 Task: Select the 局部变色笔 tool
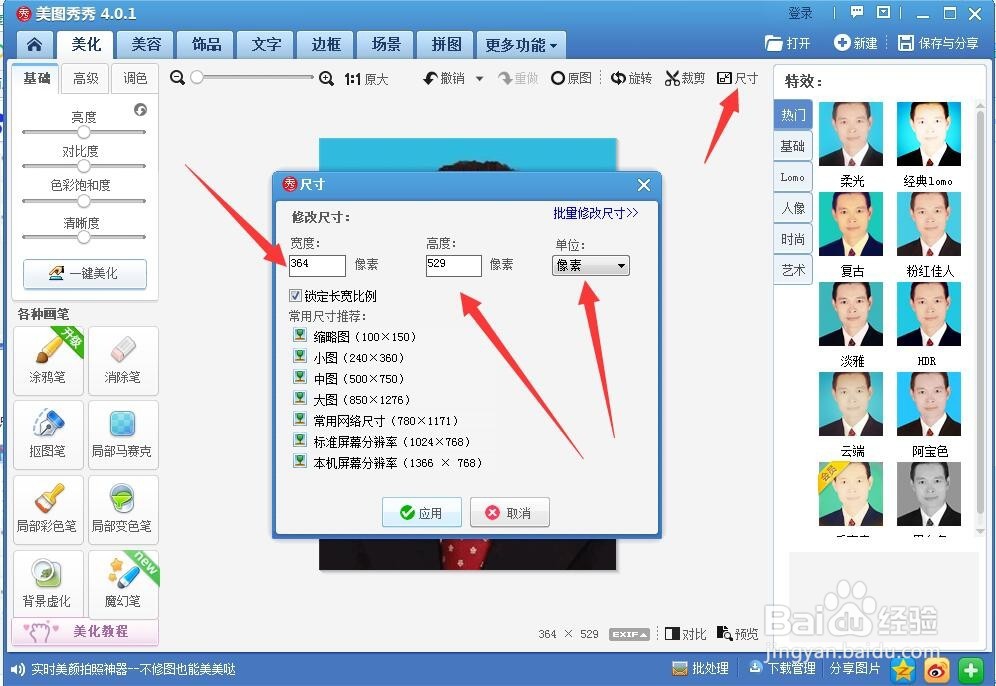click(x=123, y=510)
